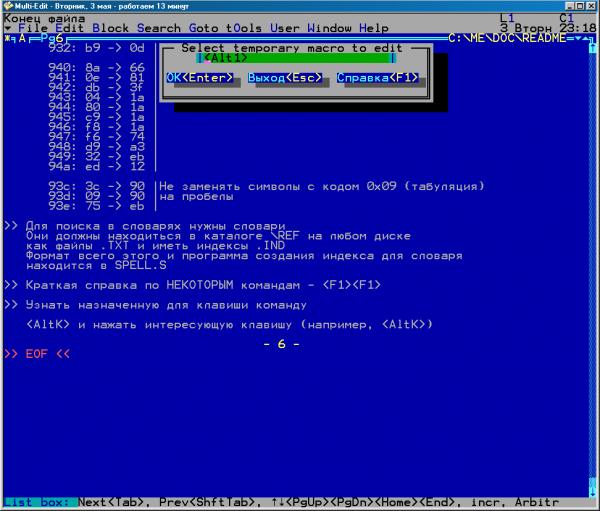The image size is (600, 511).
Task: Click the List box hint in status bar
Action: (38, 502)
